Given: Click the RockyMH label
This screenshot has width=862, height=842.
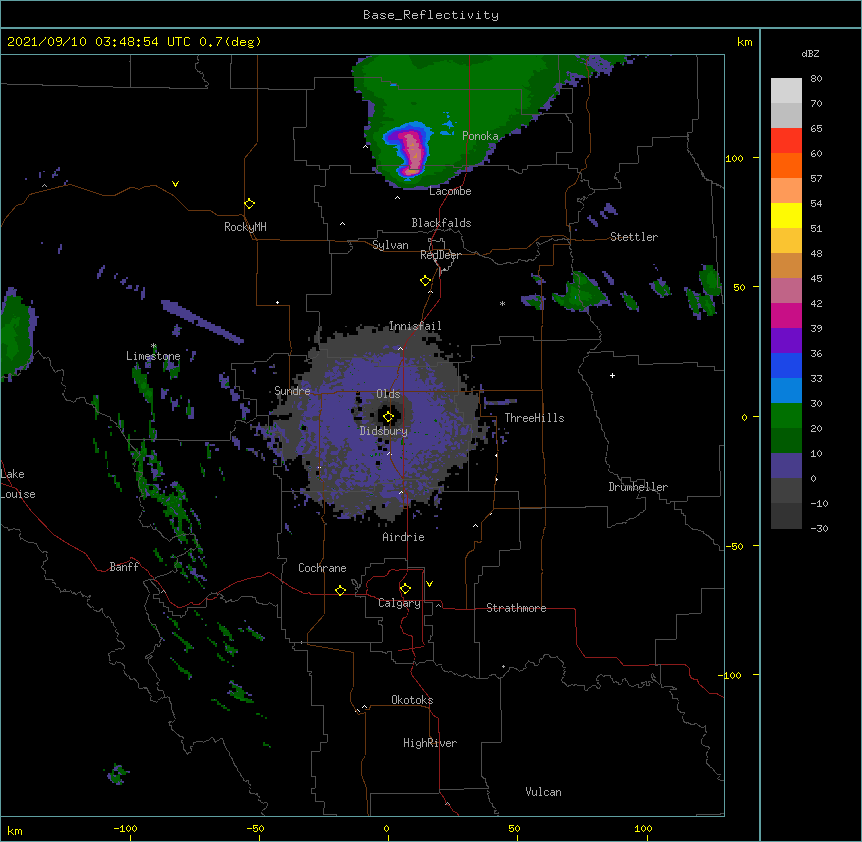Looking at the screenshot, I should (x=245, y=227).
